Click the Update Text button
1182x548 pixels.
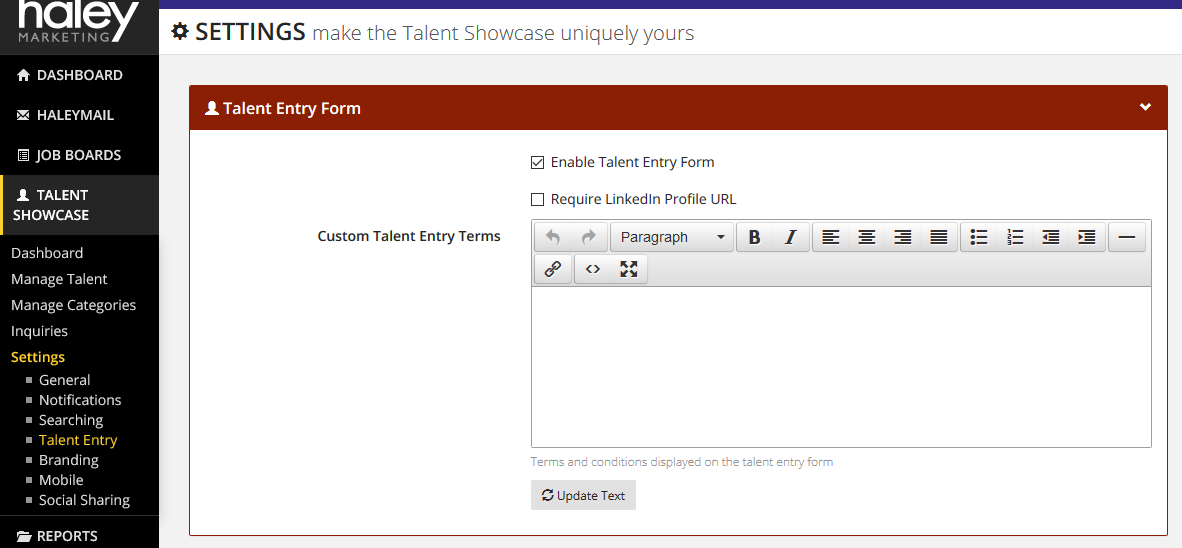coord(583,495)
